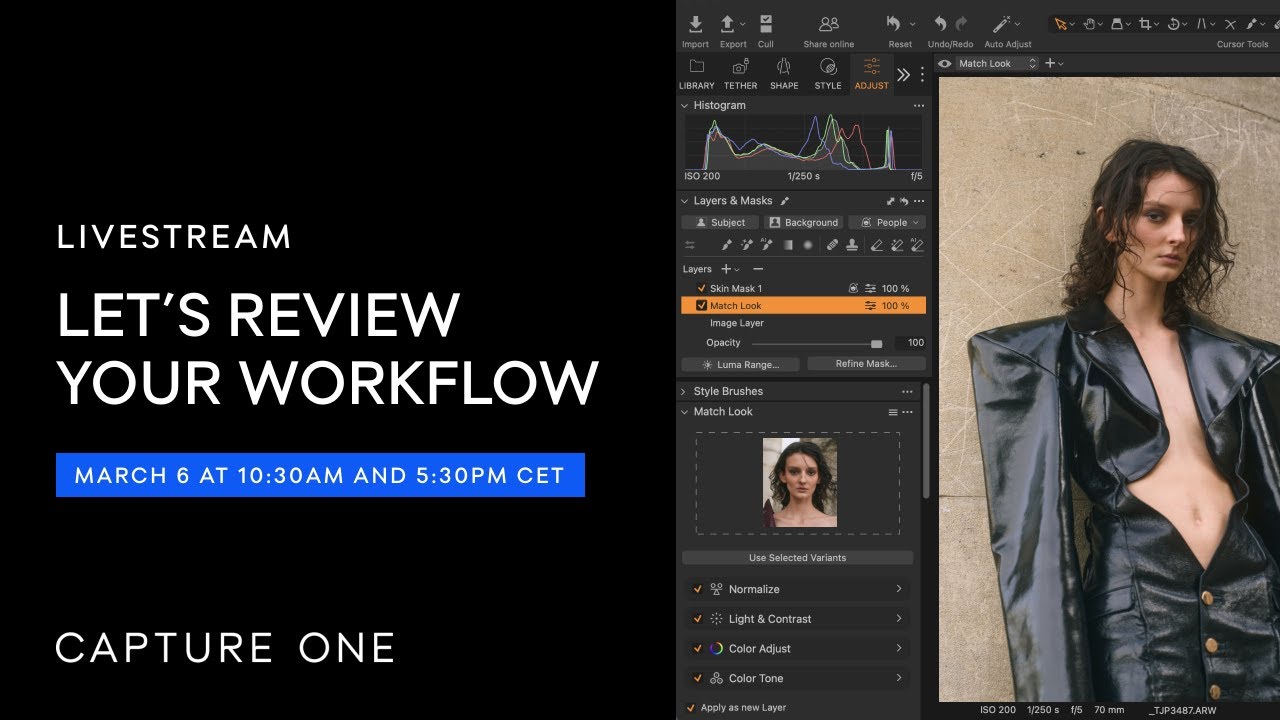The width and height of the screenshot is (1280, 720).
Task: Click the Reset adjustments icon
Action: 894,24
